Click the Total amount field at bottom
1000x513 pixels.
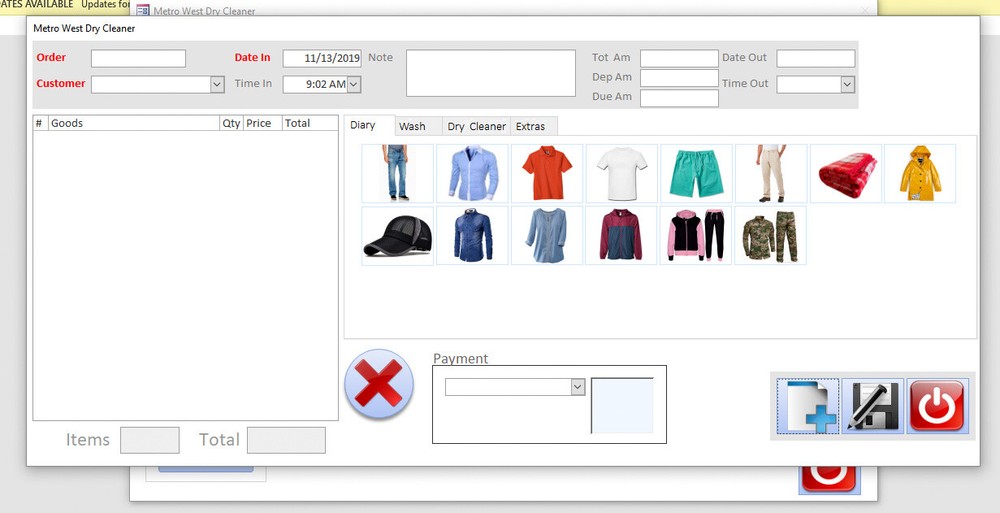tap(286, 440)
